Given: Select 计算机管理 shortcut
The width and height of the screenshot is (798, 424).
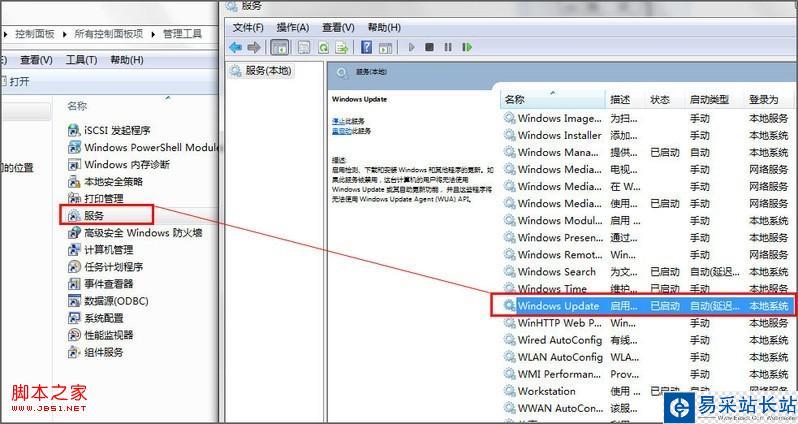Looking at the screenshot, I should [x=100, y=250].
